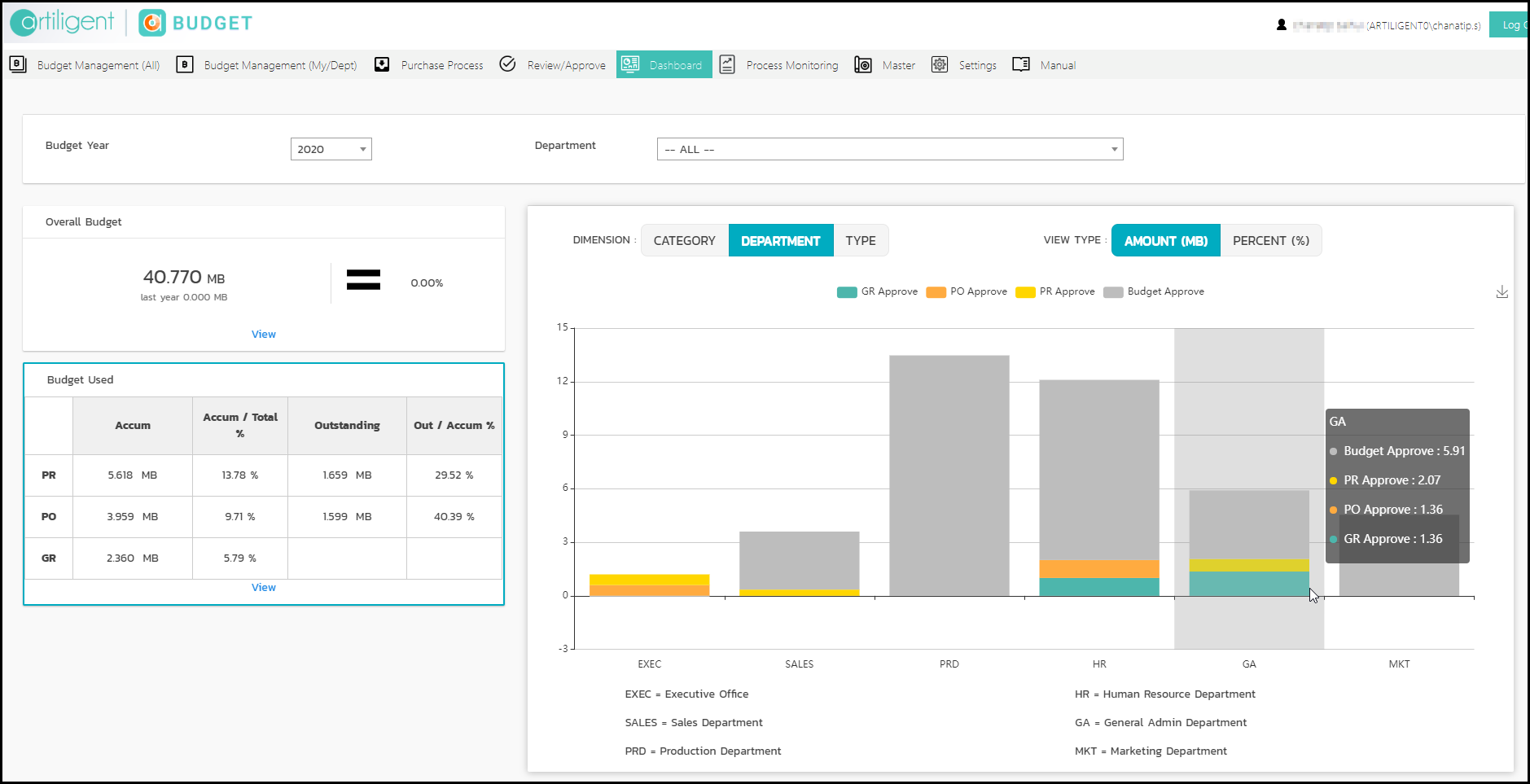
Task: Click View link under Budget Used
Action: click(264, 587)
